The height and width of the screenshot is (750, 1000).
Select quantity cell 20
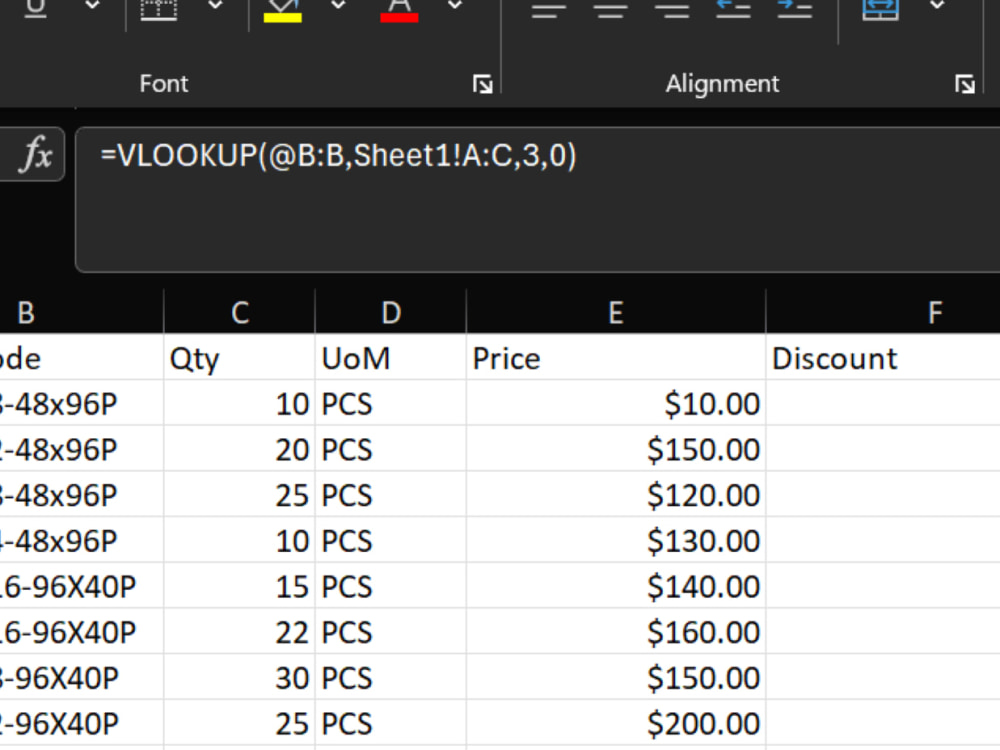240,450
